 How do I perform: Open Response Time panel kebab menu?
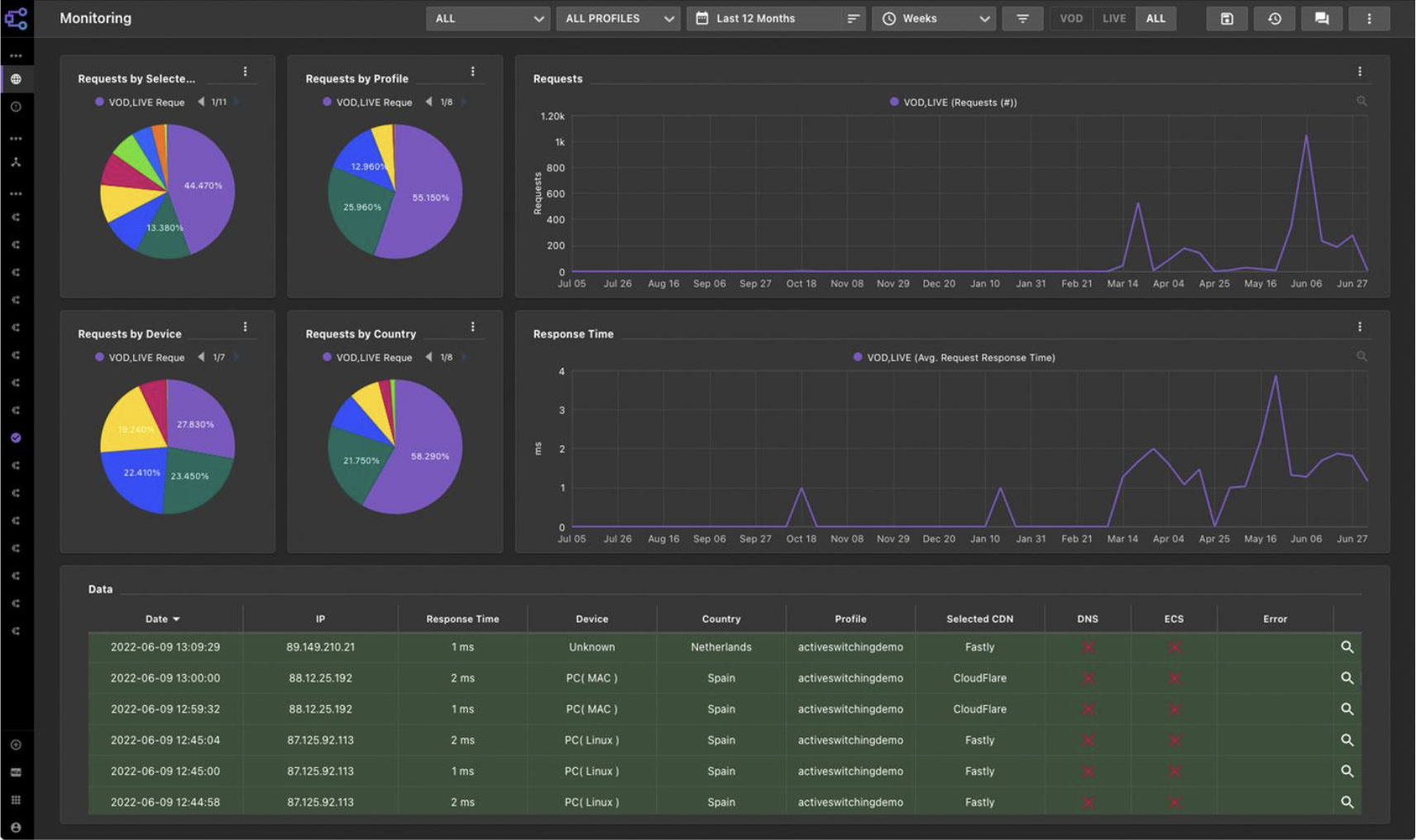pyautogui.click(x=1360, y=327)
